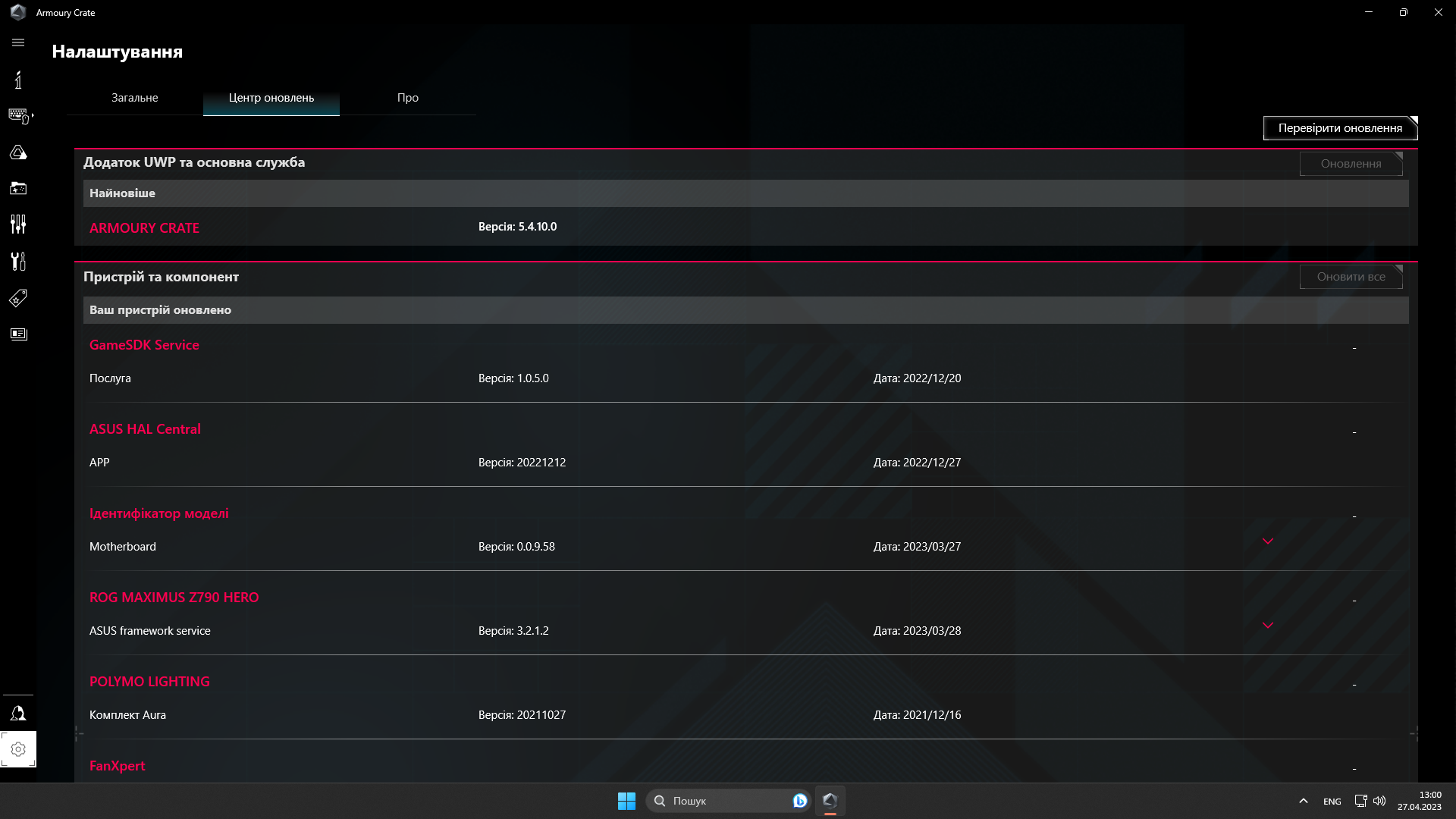1456x819 pixels.
Task: Click the Armoury Crate logo in title bar
Action: click(18, 12)
